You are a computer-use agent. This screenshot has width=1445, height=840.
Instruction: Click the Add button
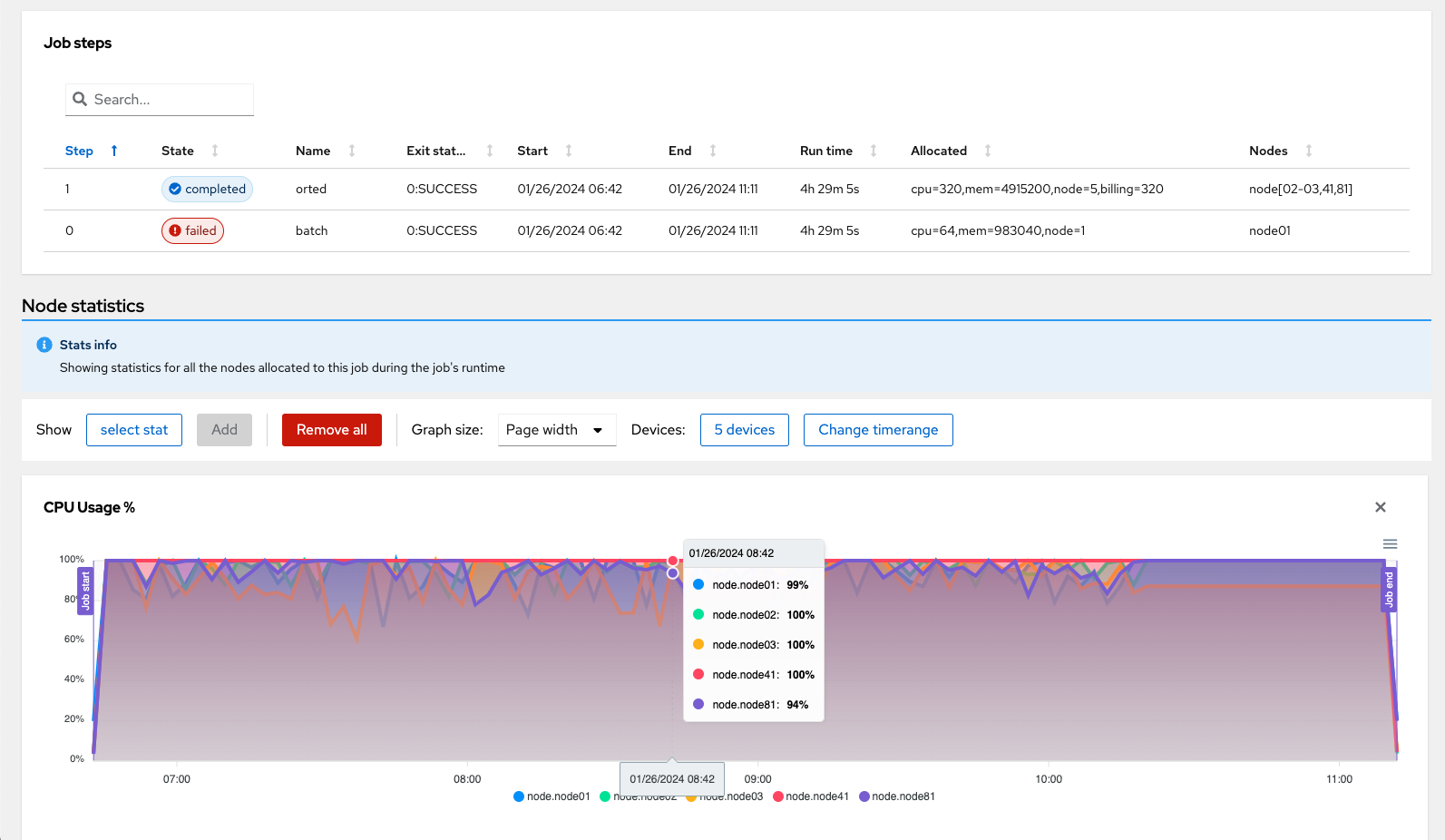tap(224, 430)
